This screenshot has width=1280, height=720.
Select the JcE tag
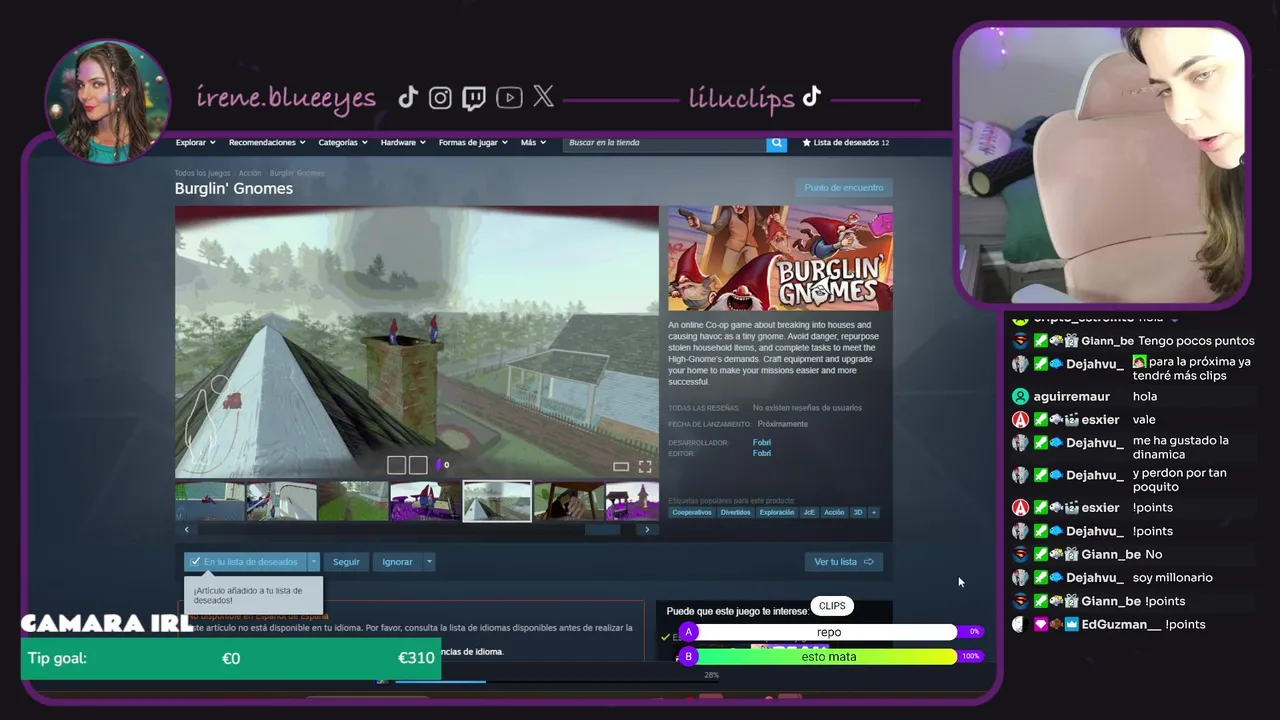809,512
